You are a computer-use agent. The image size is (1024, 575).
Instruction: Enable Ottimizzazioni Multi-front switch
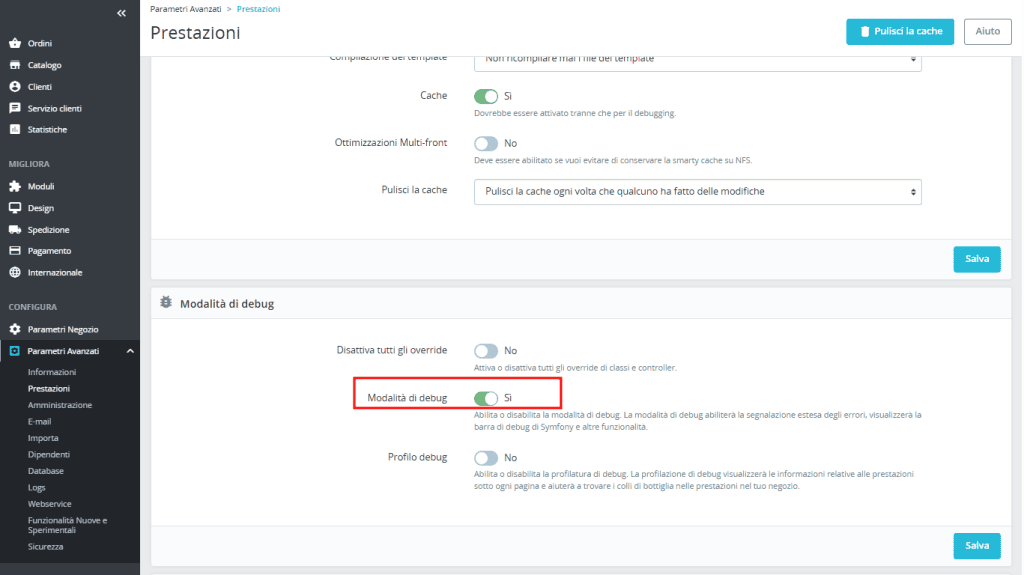486,143
